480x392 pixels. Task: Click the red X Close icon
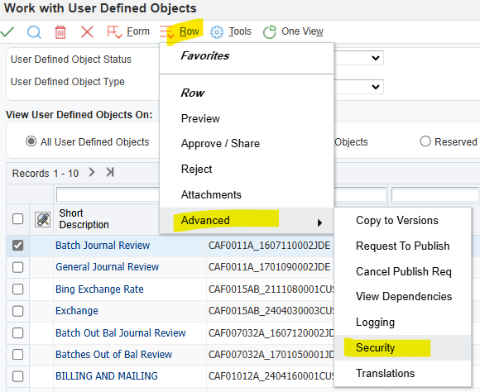coord(87,32)
